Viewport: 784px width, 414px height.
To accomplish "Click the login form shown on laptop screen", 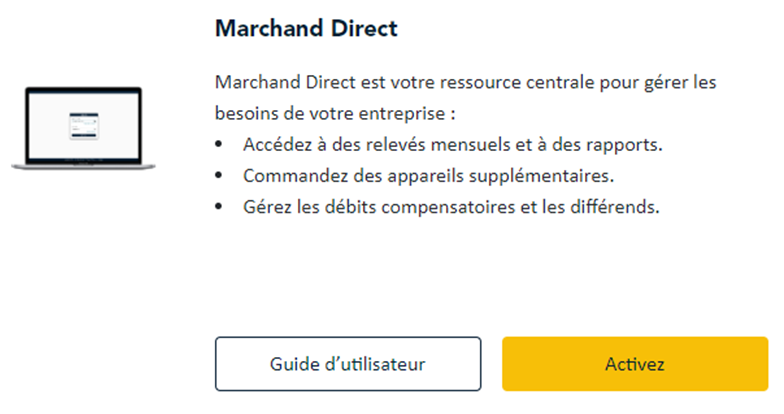I will coord(84,126).
